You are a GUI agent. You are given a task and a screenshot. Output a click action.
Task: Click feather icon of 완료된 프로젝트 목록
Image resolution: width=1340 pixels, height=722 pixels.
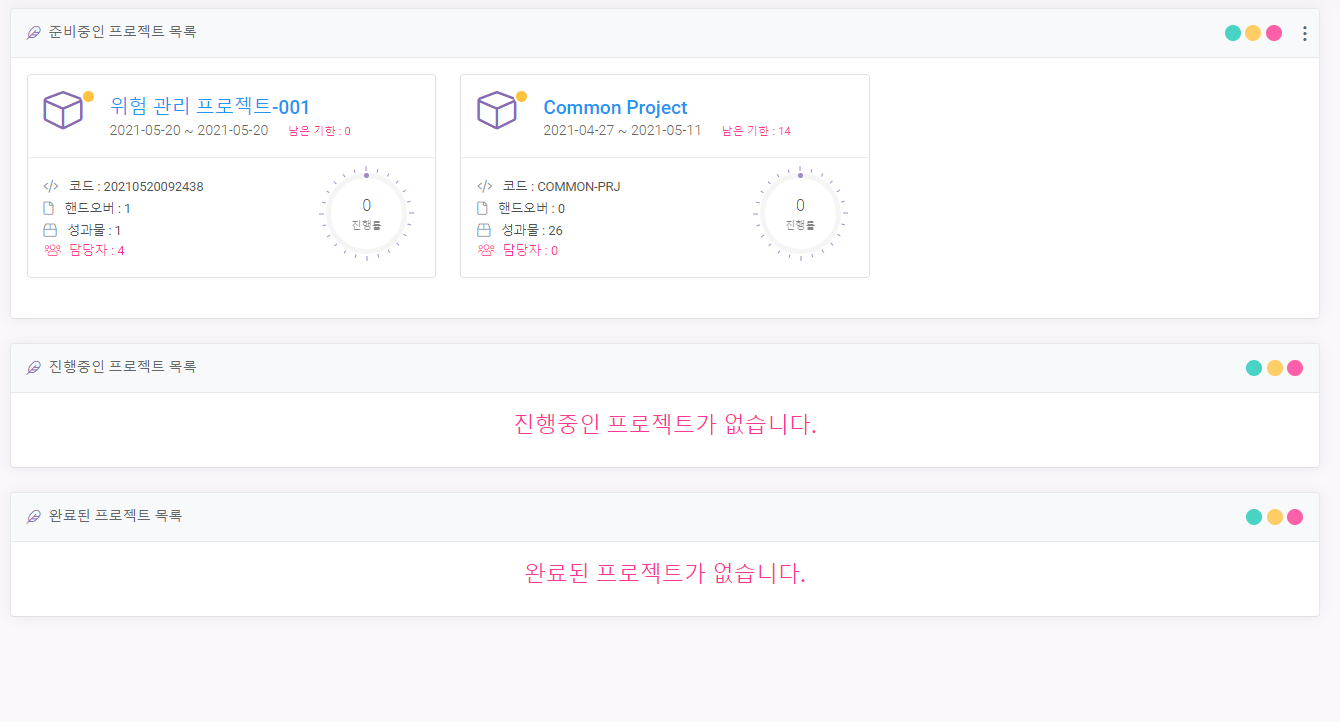tap(34, 516)
